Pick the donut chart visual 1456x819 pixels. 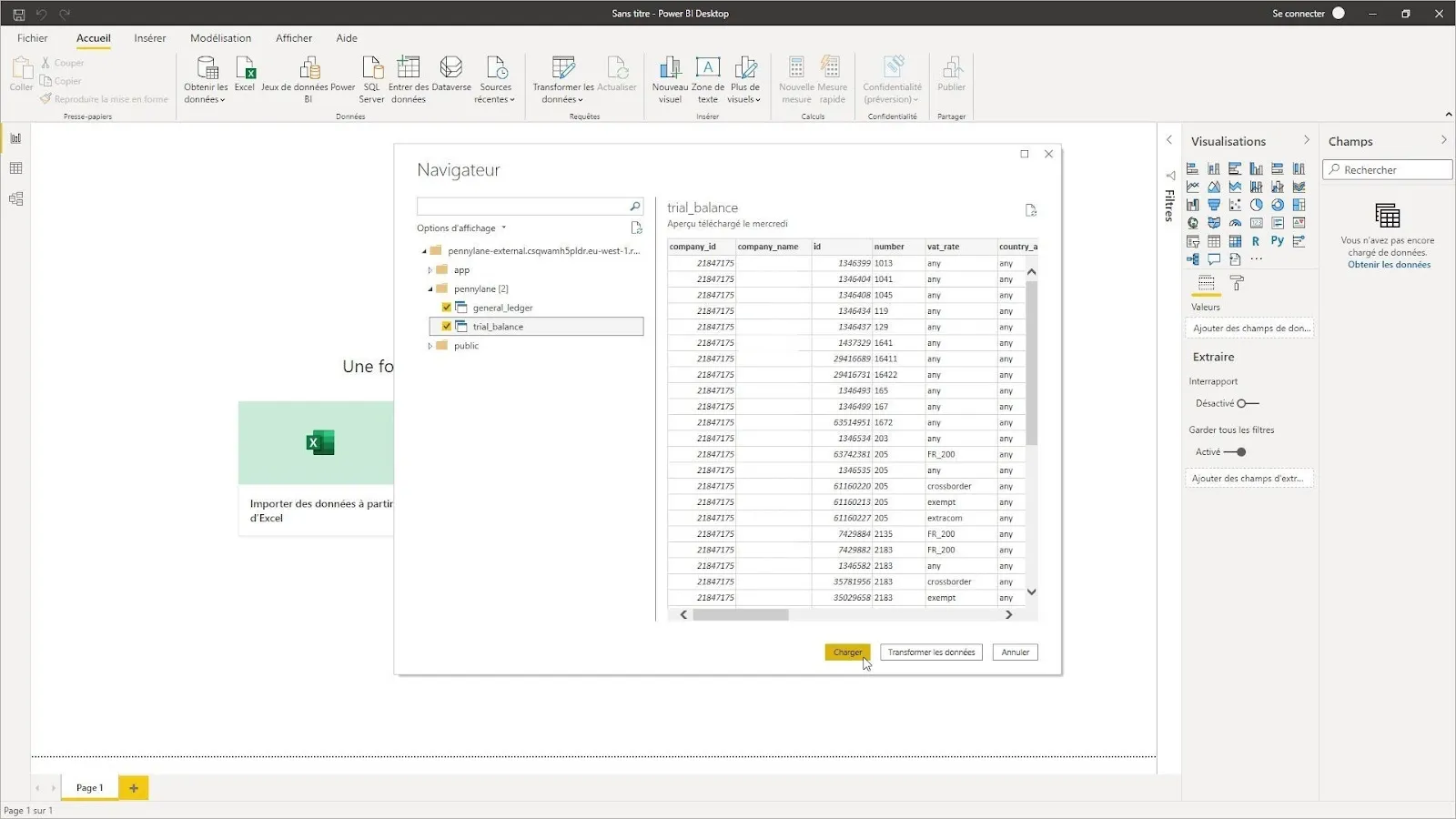(x=1278, y=205)
